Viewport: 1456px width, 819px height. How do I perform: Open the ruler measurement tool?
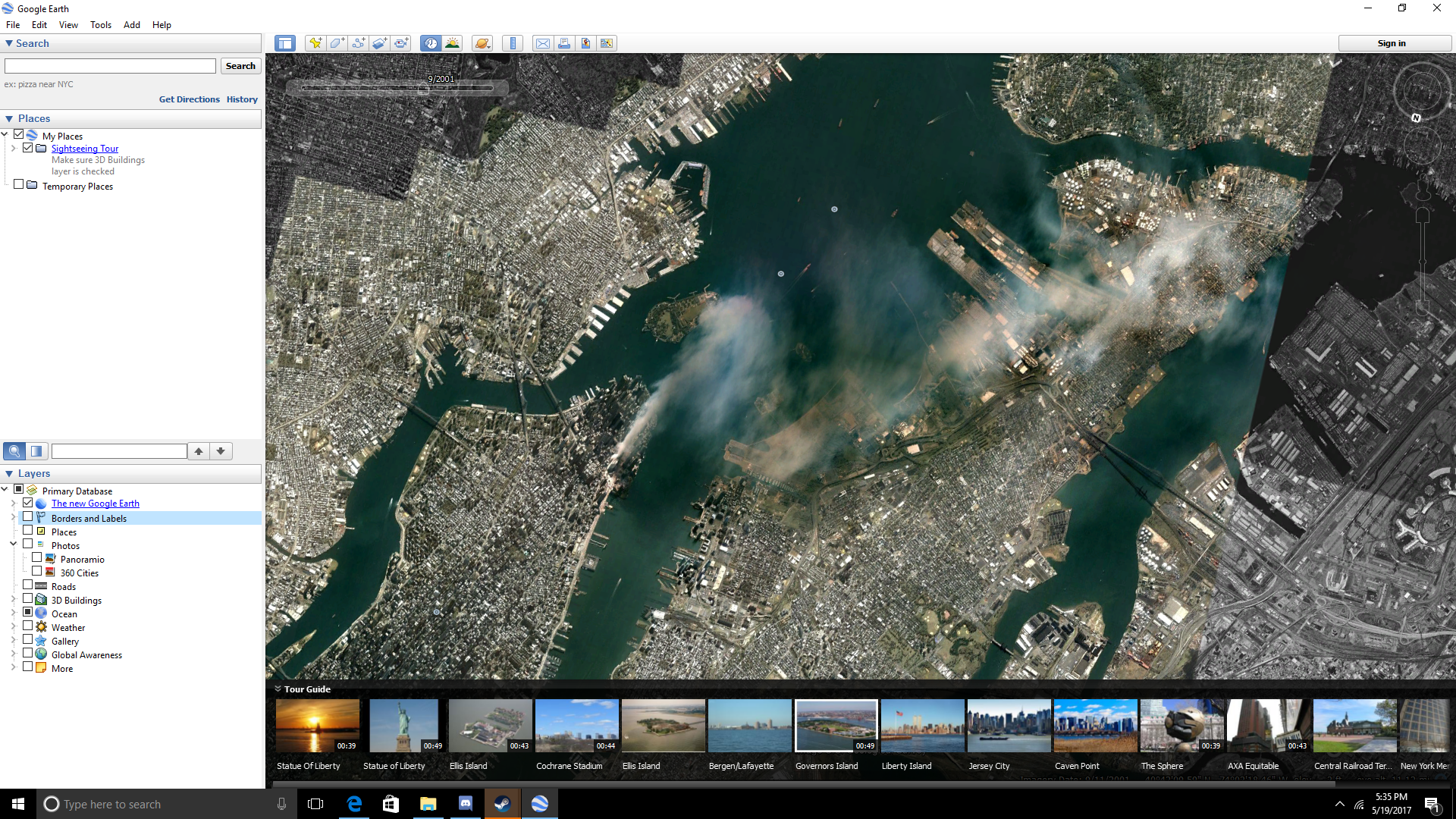coord(513,43)
